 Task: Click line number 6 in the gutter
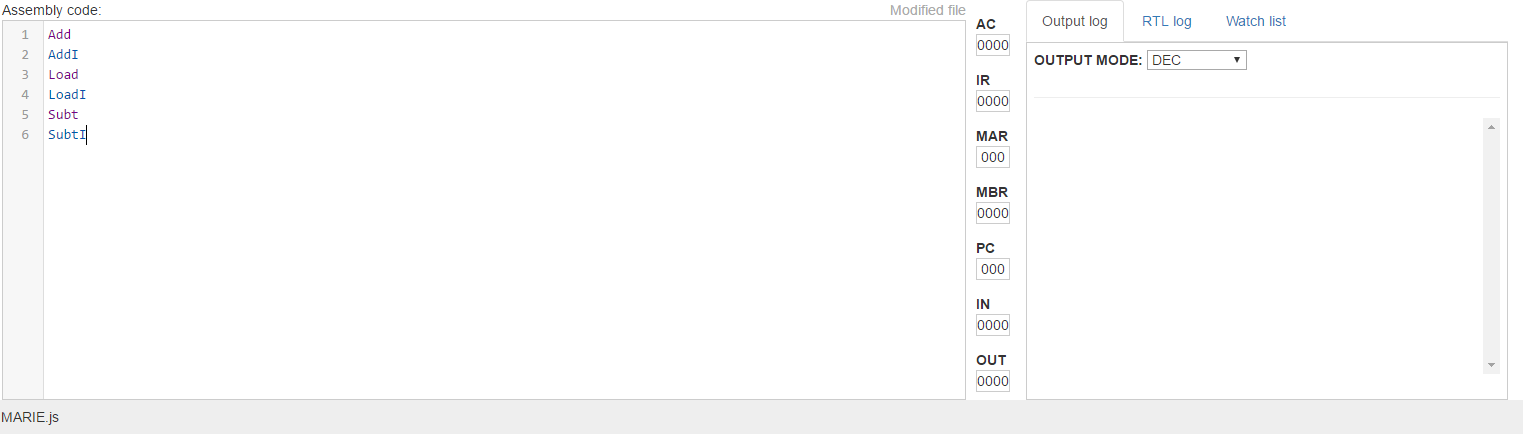coord(24,134)
